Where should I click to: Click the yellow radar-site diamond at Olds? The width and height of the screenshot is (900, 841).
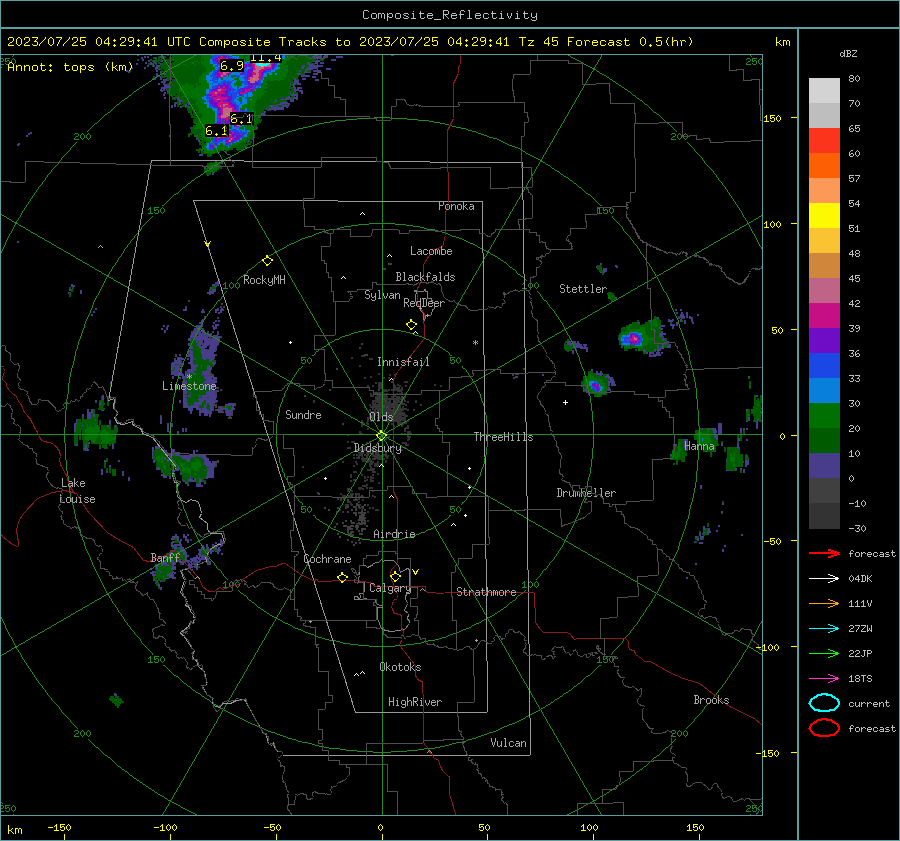[381, 436]
